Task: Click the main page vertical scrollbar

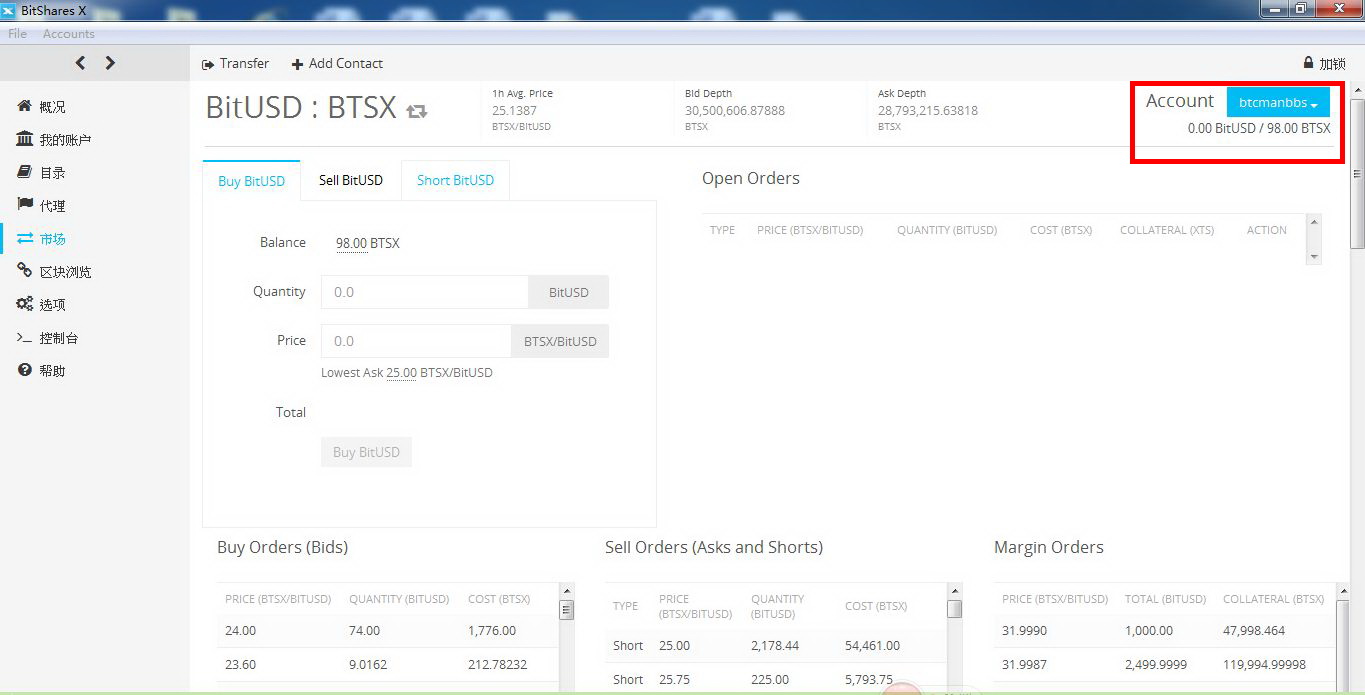Action: tap(1357, 175)
